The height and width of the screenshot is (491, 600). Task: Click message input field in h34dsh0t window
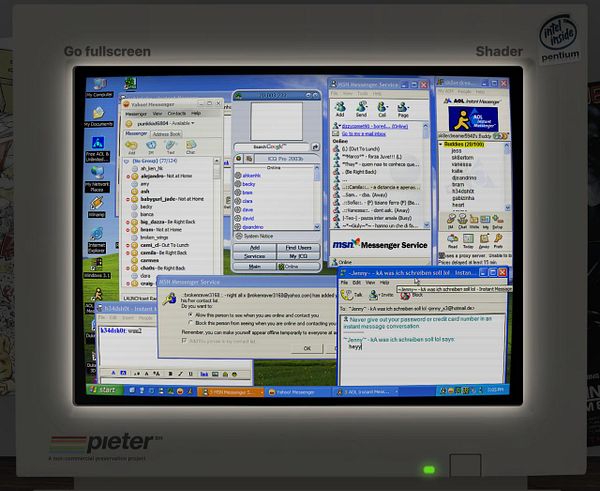coord(175,381)
